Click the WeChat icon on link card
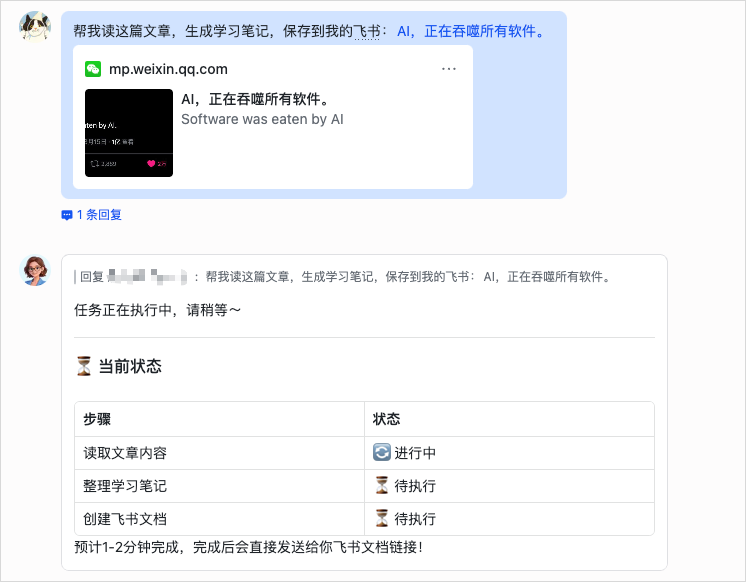Screen dimensions: 746x582 click(93, 69)
